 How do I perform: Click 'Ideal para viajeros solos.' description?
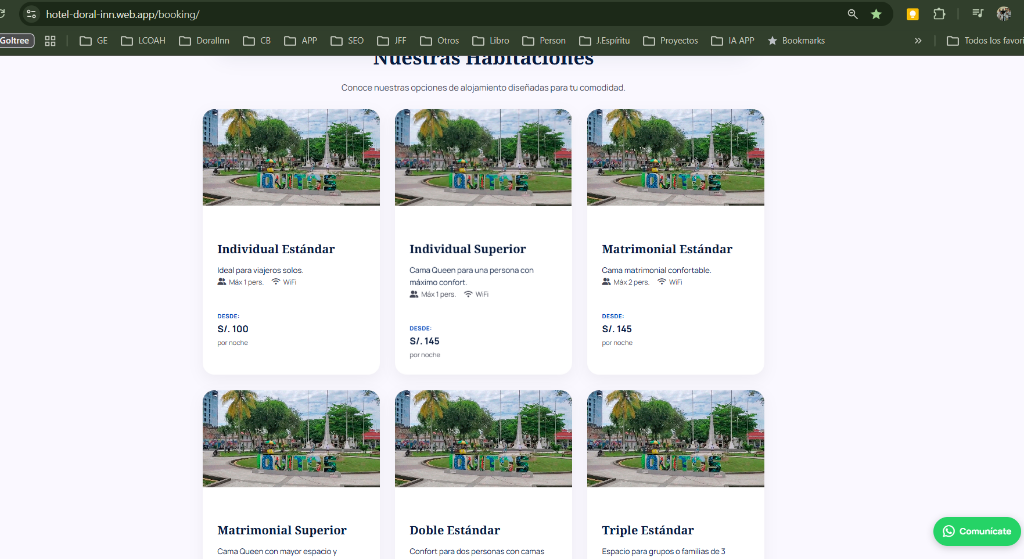point(260,270)
